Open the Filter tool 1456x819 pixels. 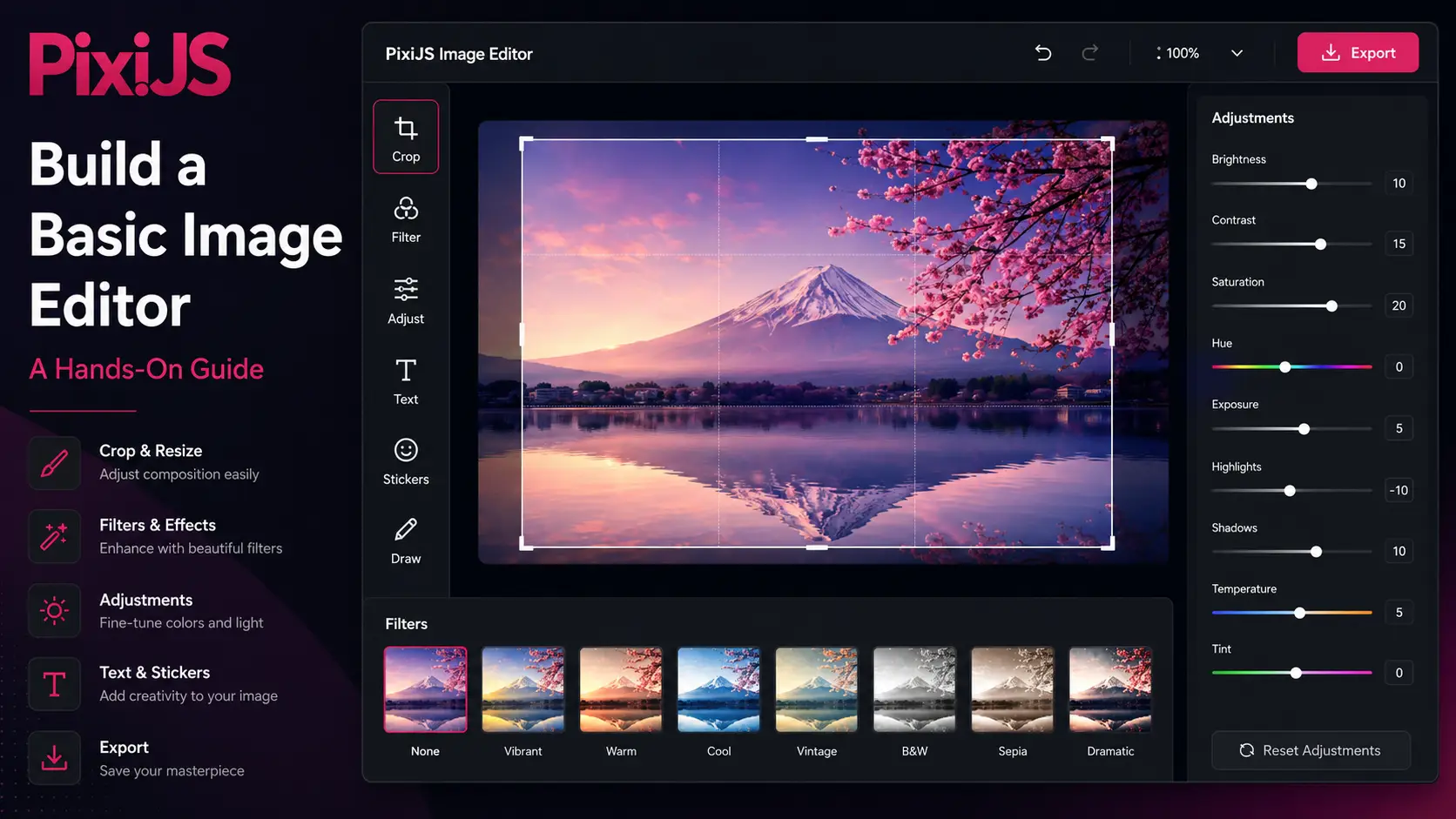(x=406, y=219)
